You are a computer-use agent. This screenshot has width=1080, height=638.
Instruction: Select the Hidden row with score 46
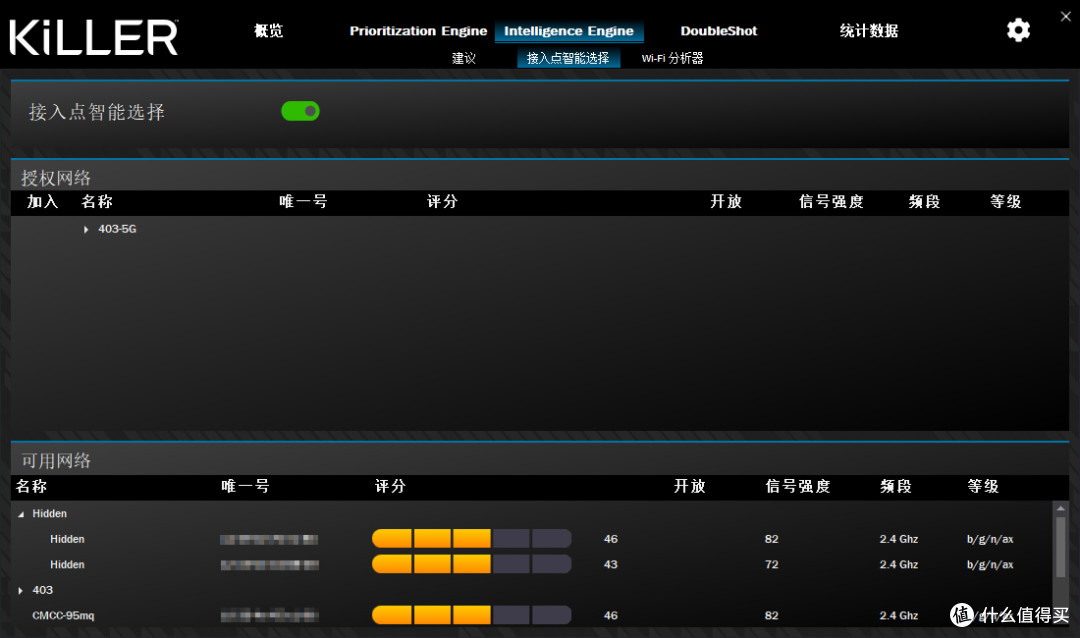click(x=531, y=539)
